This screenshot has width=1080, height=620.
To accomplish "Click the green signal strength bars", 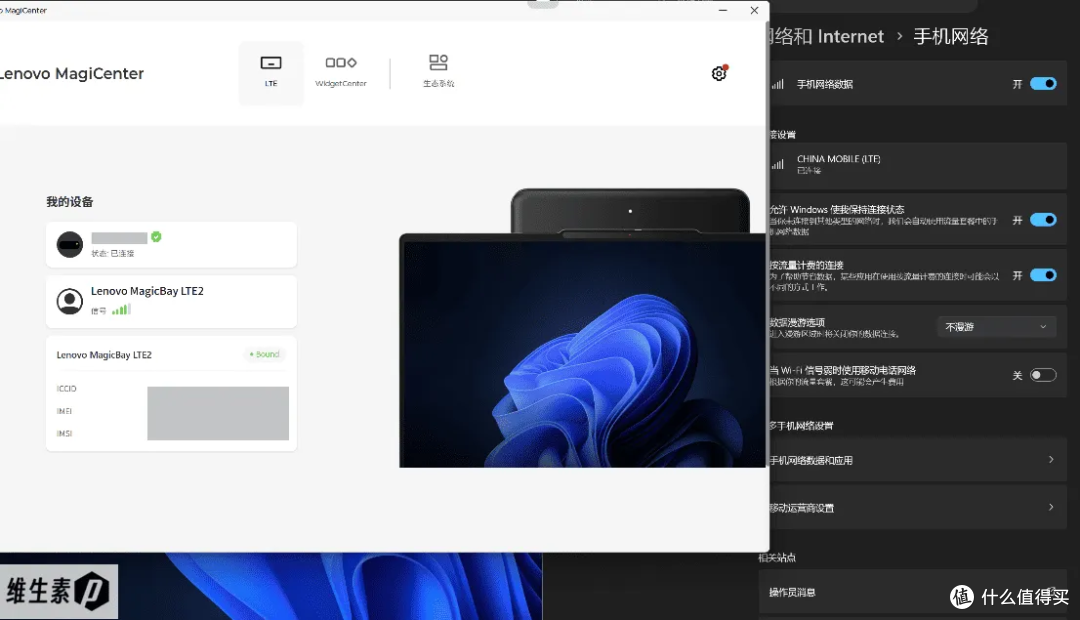I will [121, 310].
